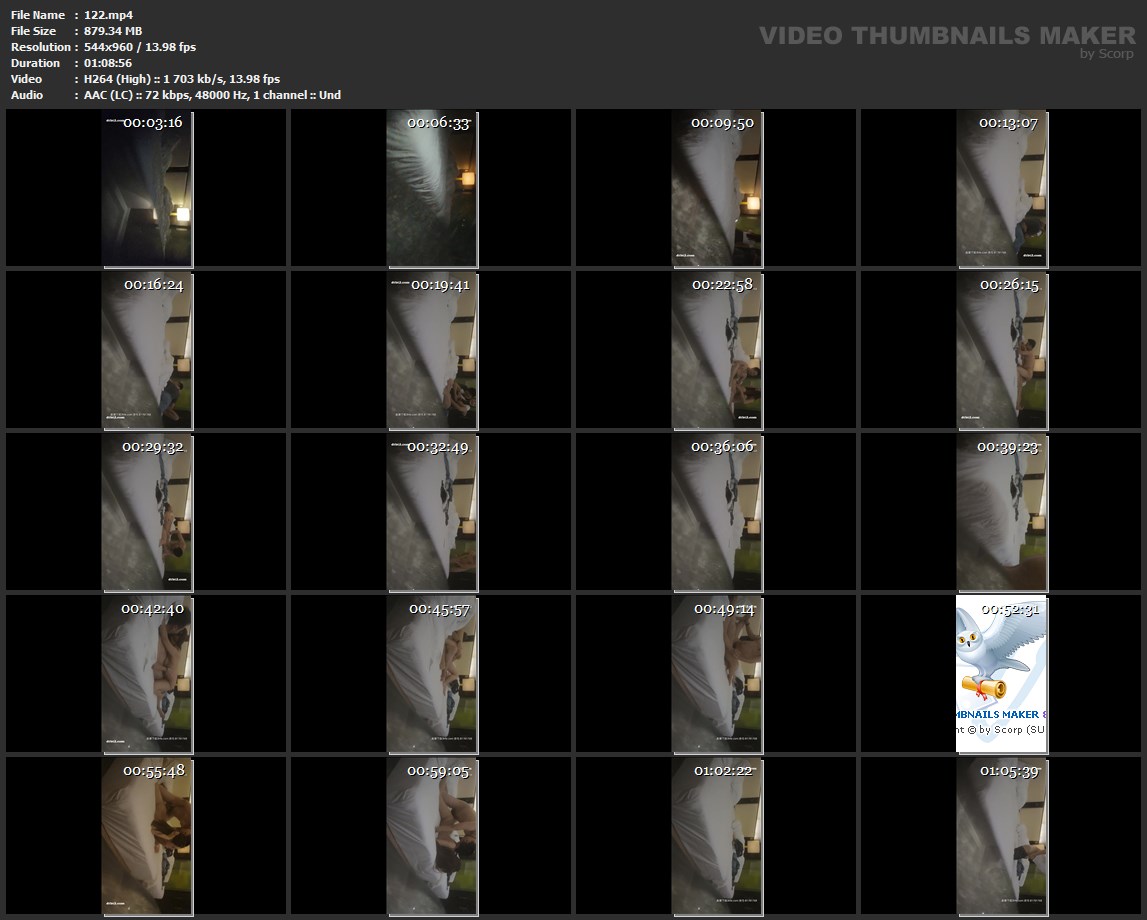Pick the frame marked 00:42:40
The image size is (1147, 920).
147,675
